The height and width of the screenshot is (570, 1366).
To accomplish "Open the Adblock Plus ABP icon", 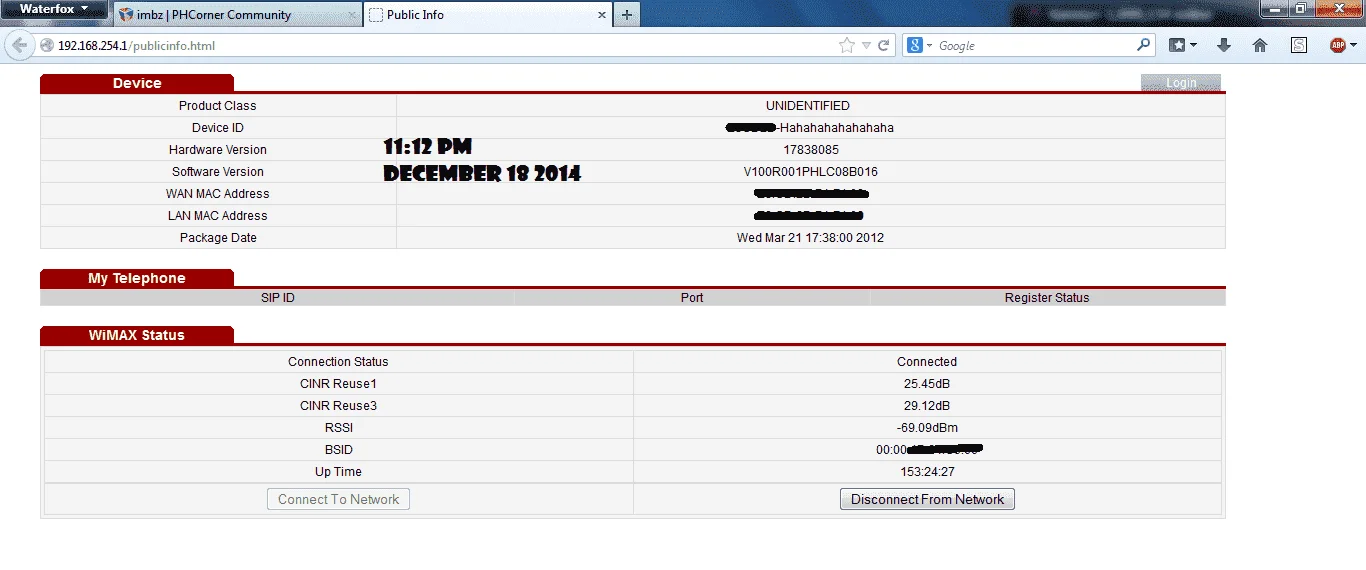I will (1337, 45).
